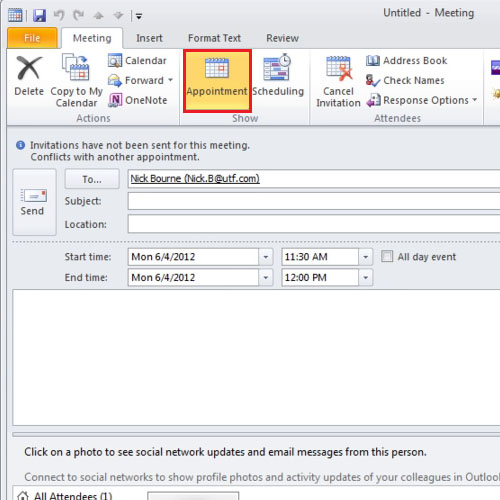Click in the meeting body text area
The image size is (500, 500).
click(256, 357)
